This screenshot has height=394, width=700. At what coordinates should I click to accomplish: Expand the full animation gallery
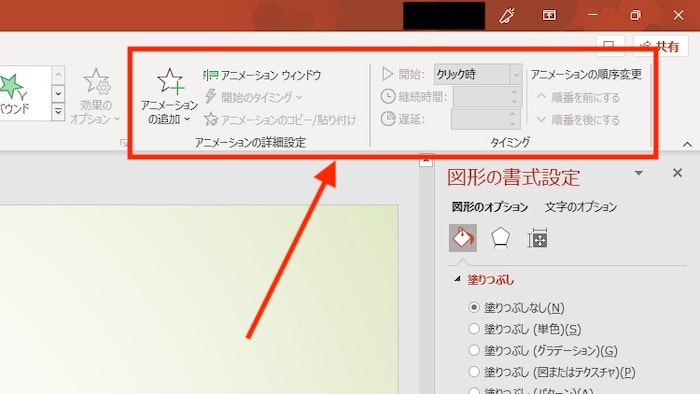click(58, 112)
